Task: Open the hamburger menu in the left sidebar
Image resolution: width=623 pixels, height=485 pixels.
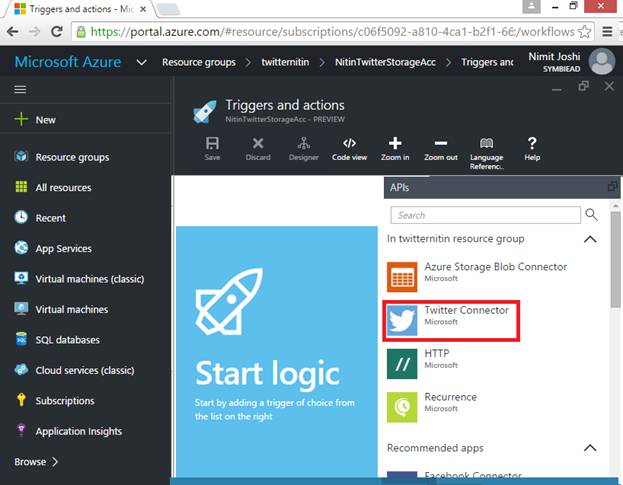Action: coord(20,89)
